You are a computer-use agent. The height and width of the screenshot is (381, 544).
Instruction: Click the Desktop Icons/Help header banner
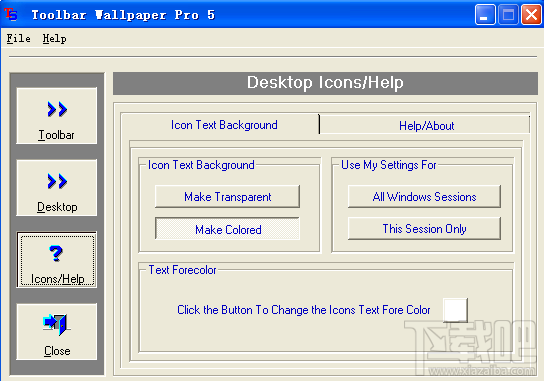tap(325, 83)
